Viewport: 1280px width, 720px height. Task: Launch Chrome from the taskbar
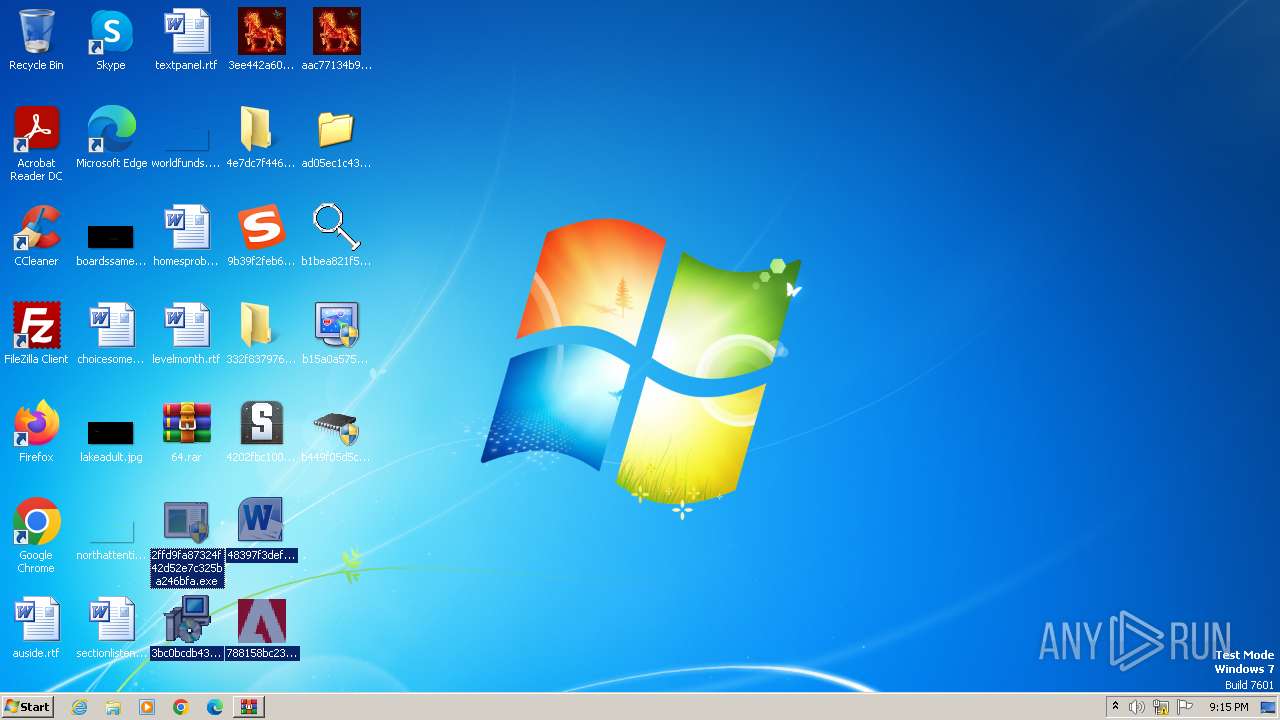[x=181, y=707]
